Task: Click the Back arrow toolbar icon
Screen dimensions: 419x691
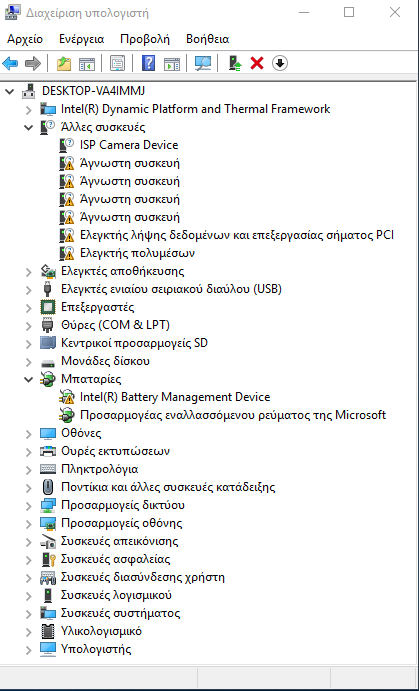Action: pyautogui.click(x=11, y=63)
